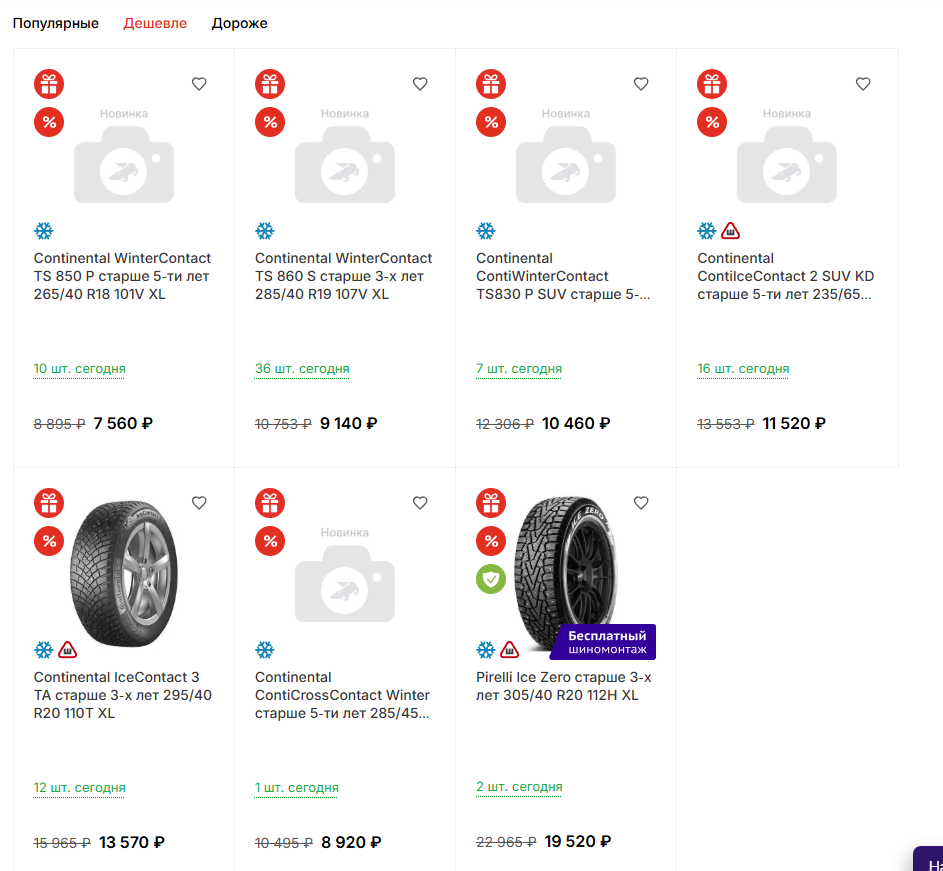Click Continental IceContact 3 tire photo
This screenshot has width=943, height=871.
[x=124, y=562]
